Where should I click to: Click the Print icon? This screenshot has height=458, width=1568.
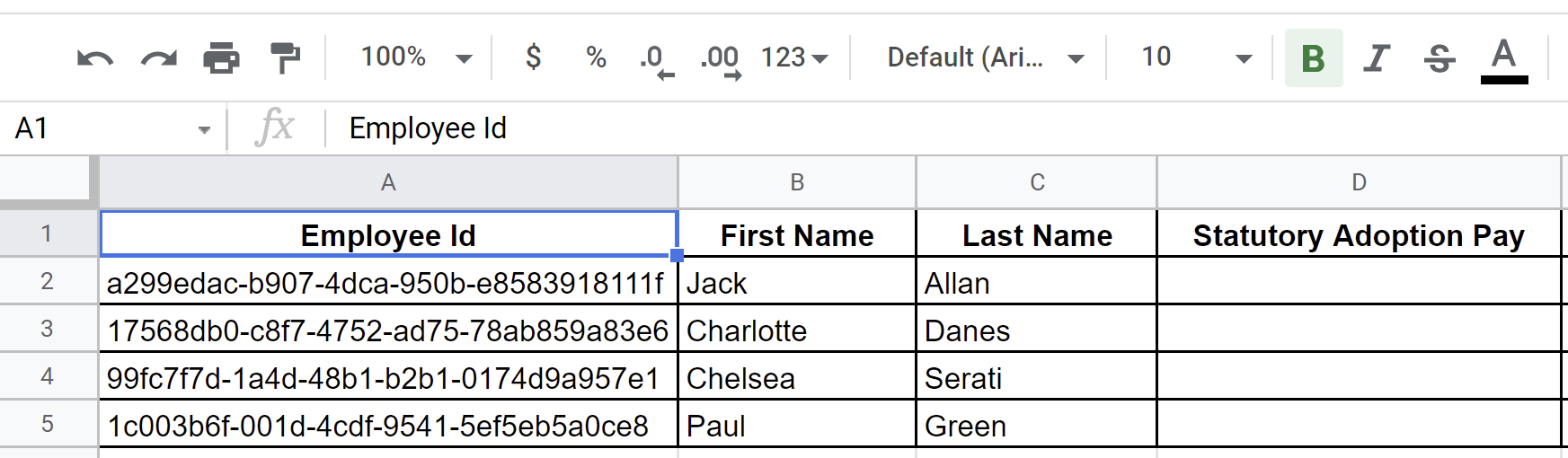point(221,58)
